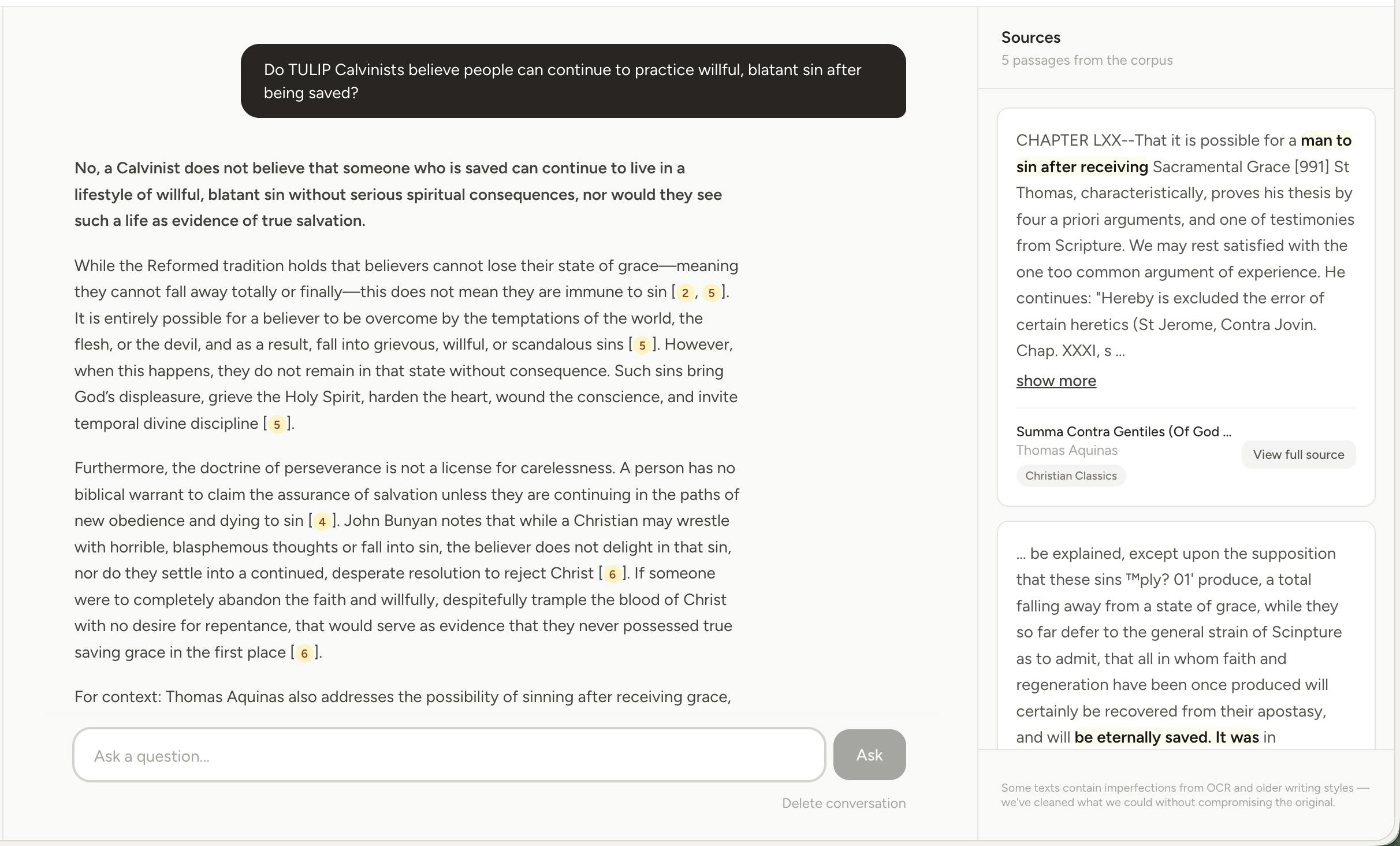Expand passage with 'show more' link

click(x=1056, y=381)
